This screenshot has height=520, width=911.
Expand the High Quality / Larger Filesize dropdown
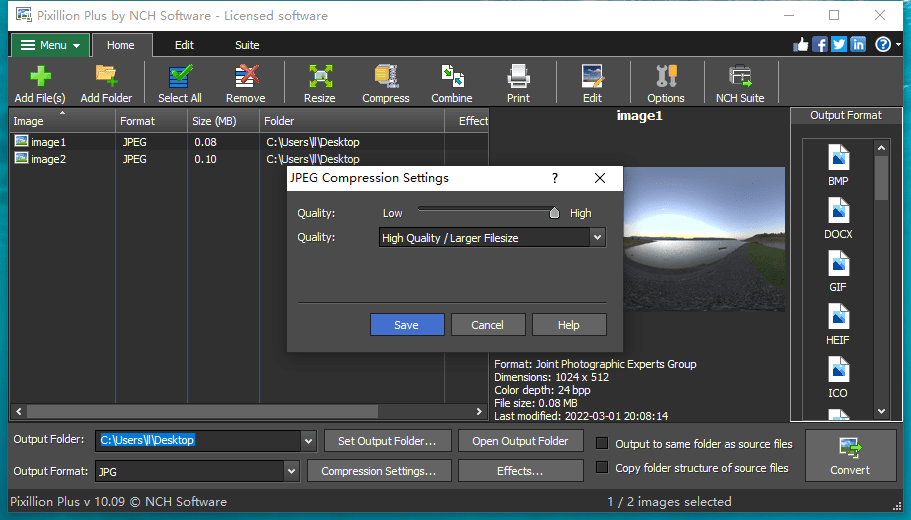point(597,237)
